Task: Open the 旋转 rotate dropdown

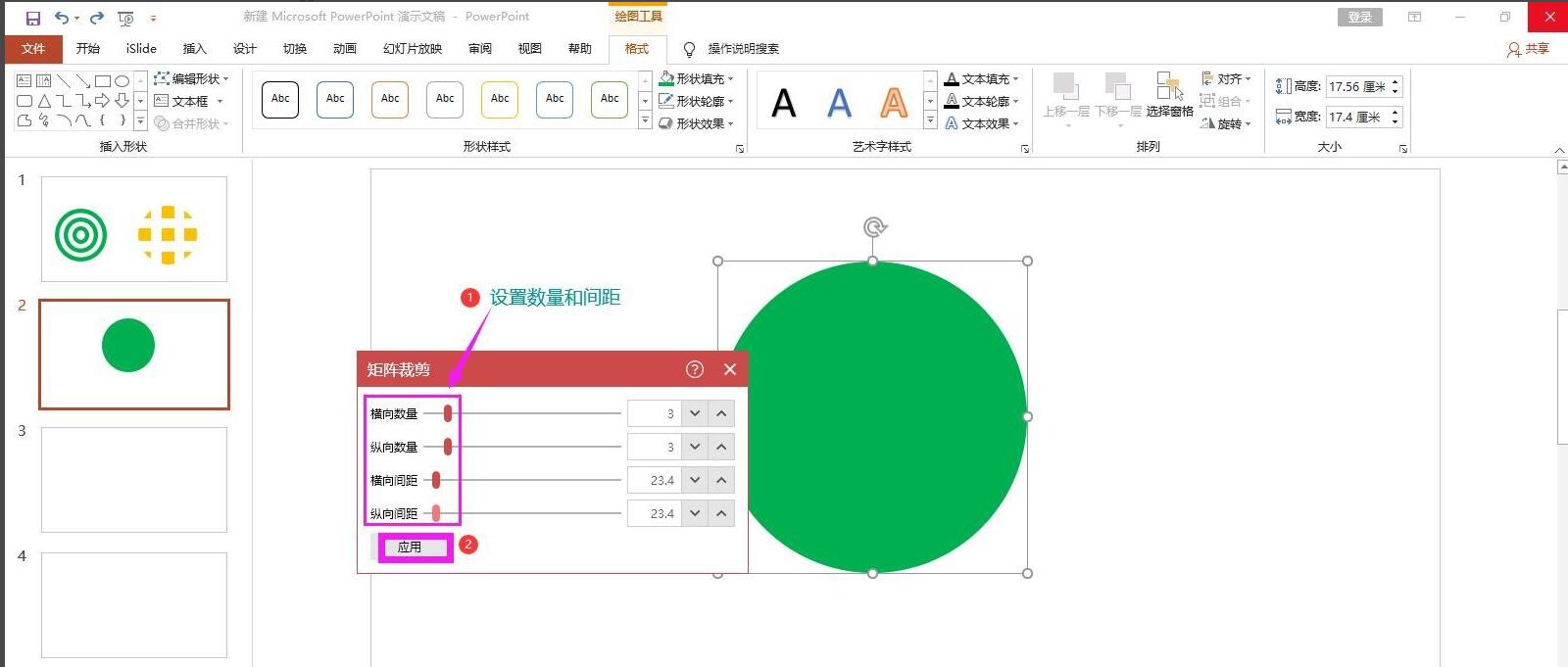Action: (1226, 123)
